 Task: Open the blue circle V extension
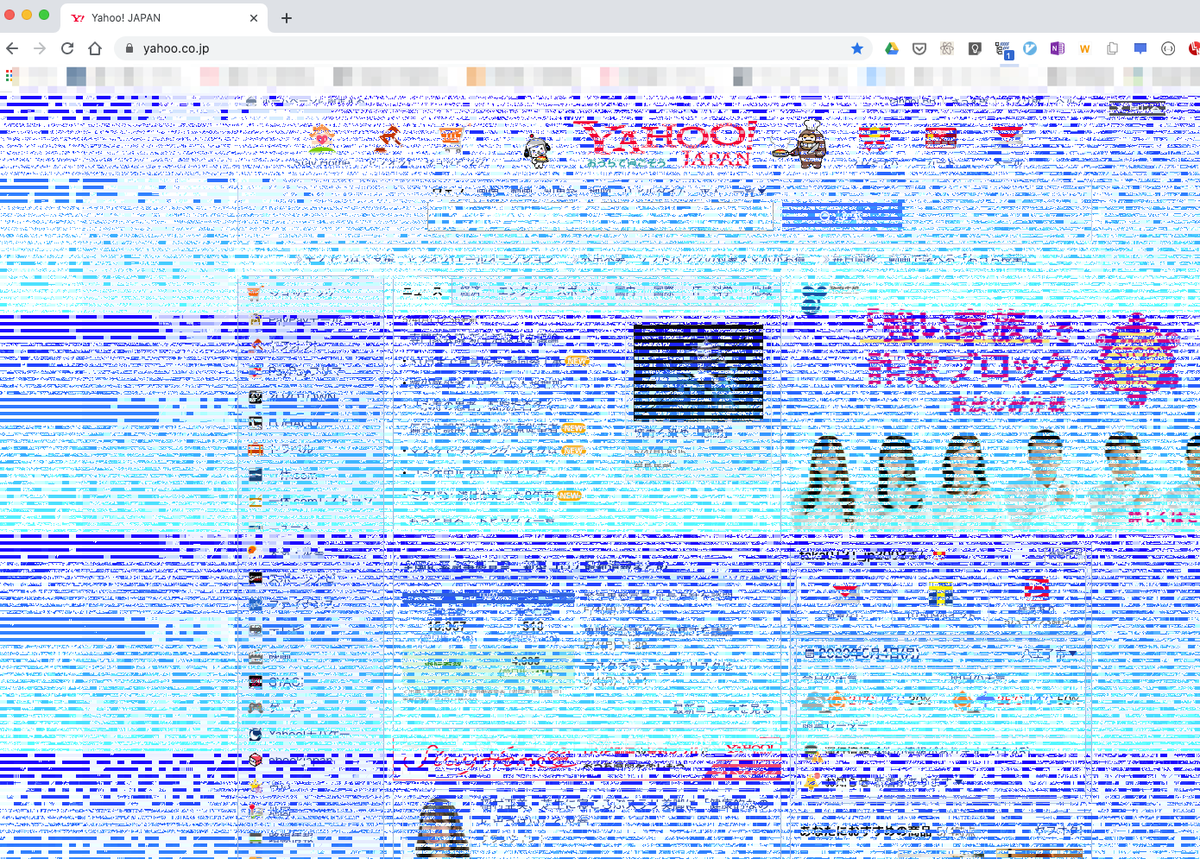pyautogui.click(x=1031, y=48)
